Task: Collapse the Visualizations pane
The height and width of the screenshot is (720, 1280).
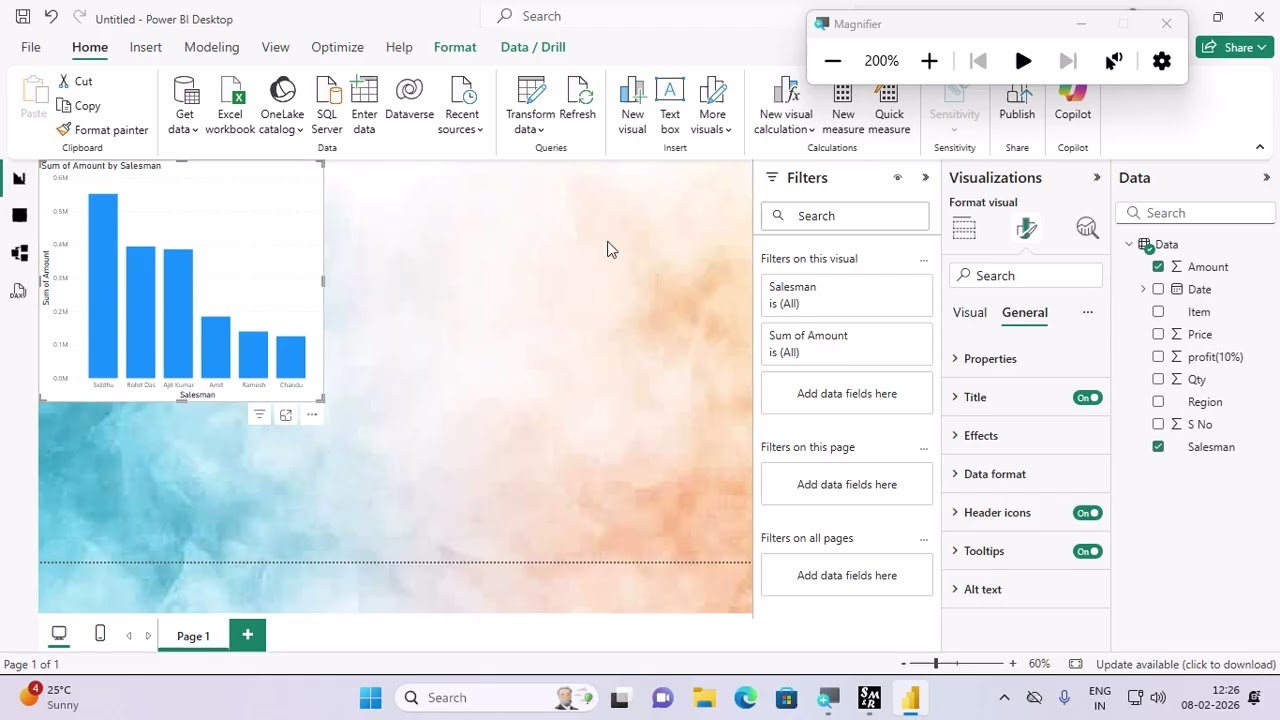Action: click(1097, 178)
